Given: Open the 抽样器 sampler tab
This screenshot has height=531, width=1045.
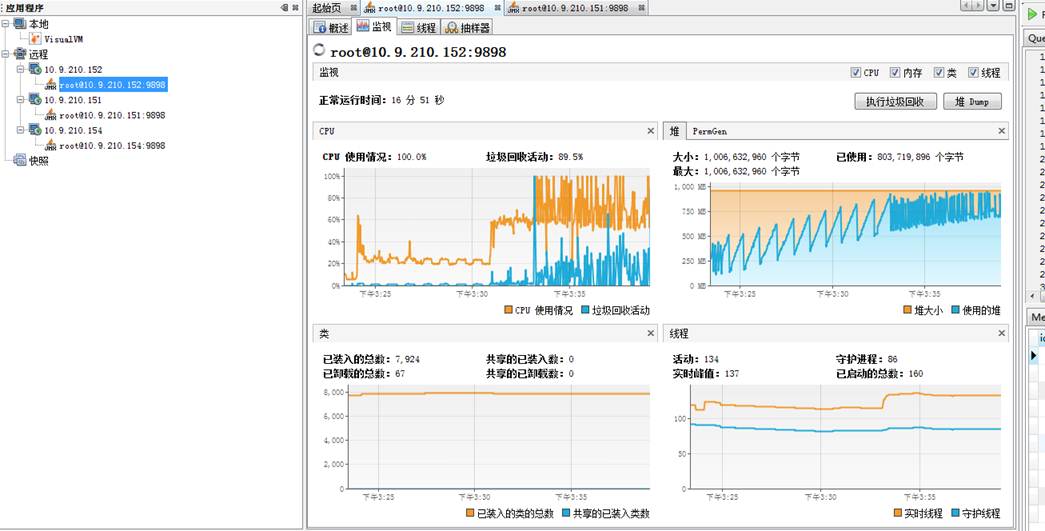Looking at the screenshot, I should click(x=467, y=28).
